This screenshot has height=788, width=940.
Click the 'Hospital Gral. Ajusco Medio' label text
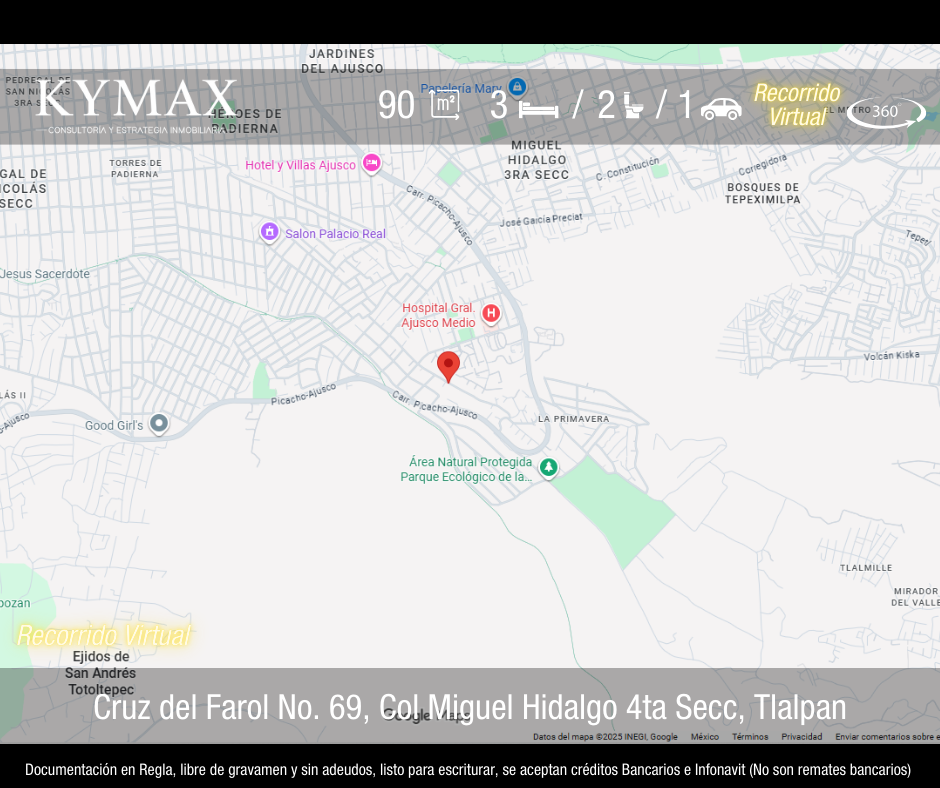(438, 315)
